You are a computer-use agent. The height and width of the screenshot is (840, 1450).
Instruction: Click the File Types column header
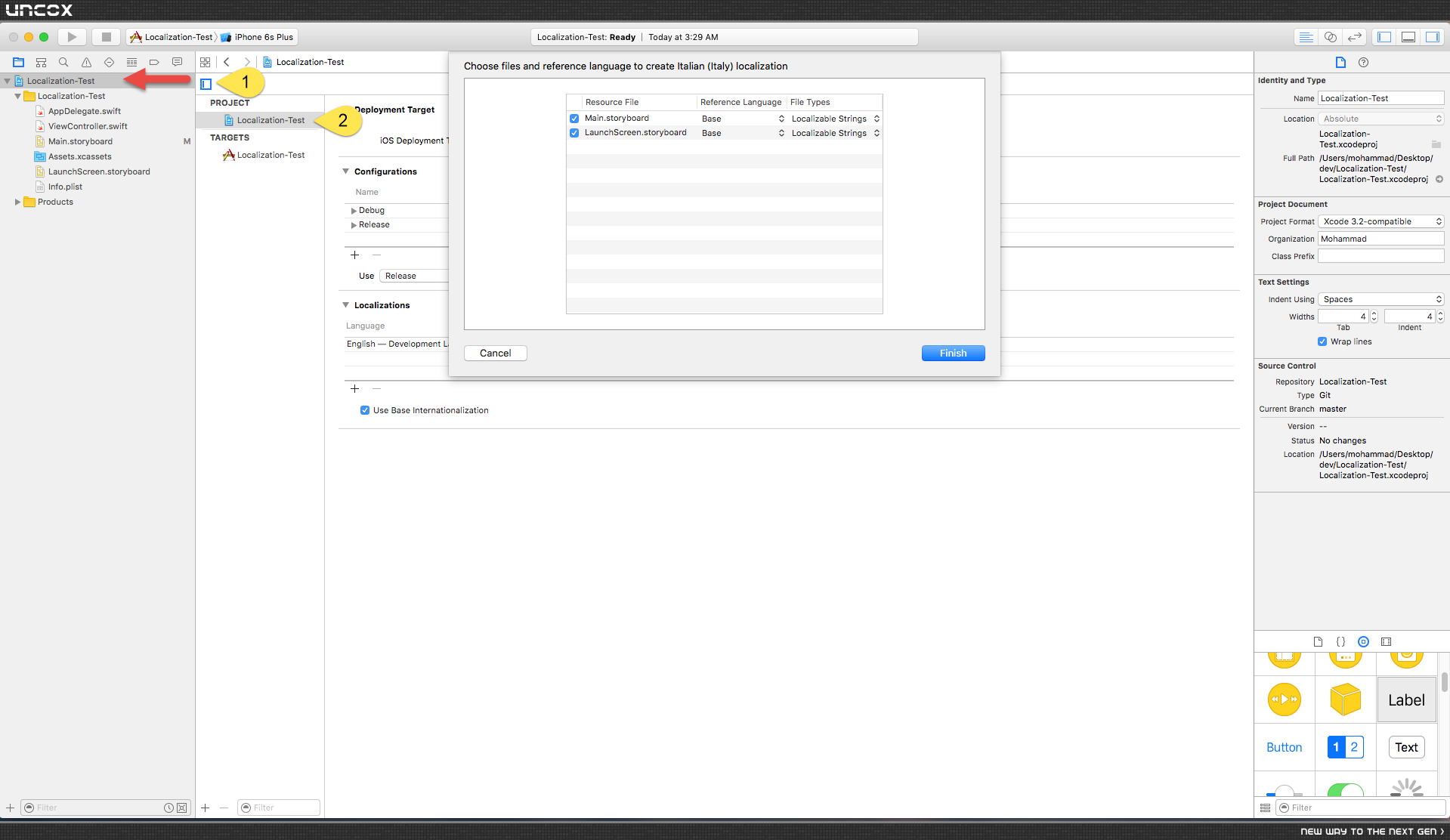834,102
